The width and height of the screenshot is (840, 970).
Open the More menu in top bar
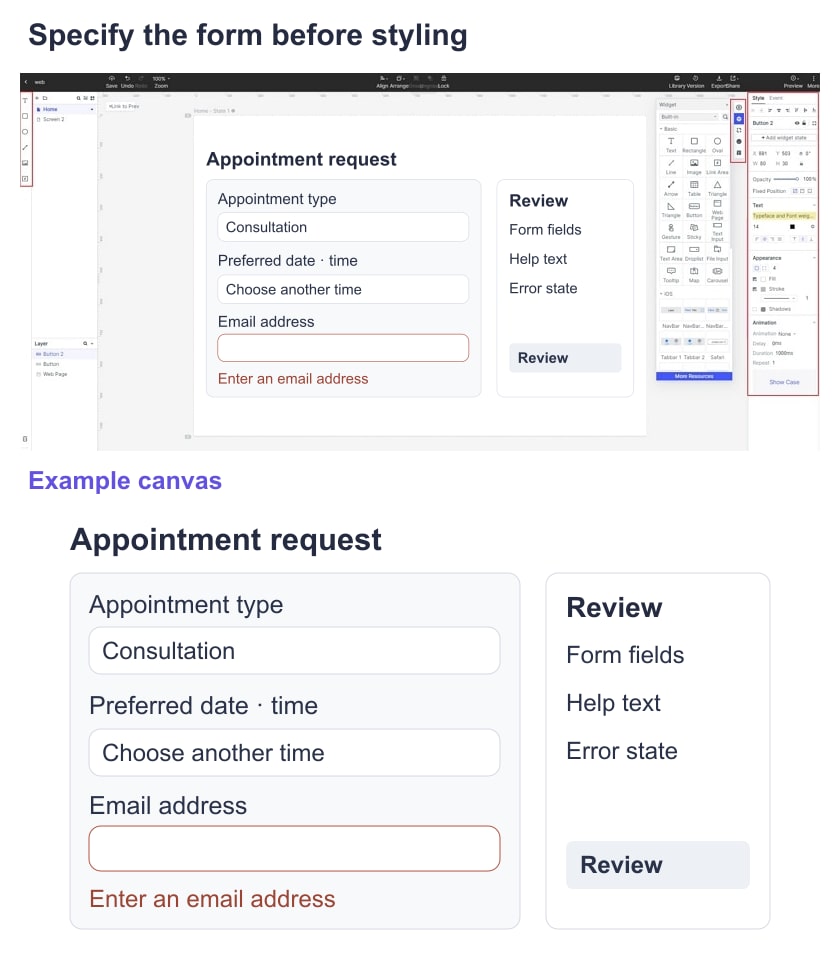(813, 81)
